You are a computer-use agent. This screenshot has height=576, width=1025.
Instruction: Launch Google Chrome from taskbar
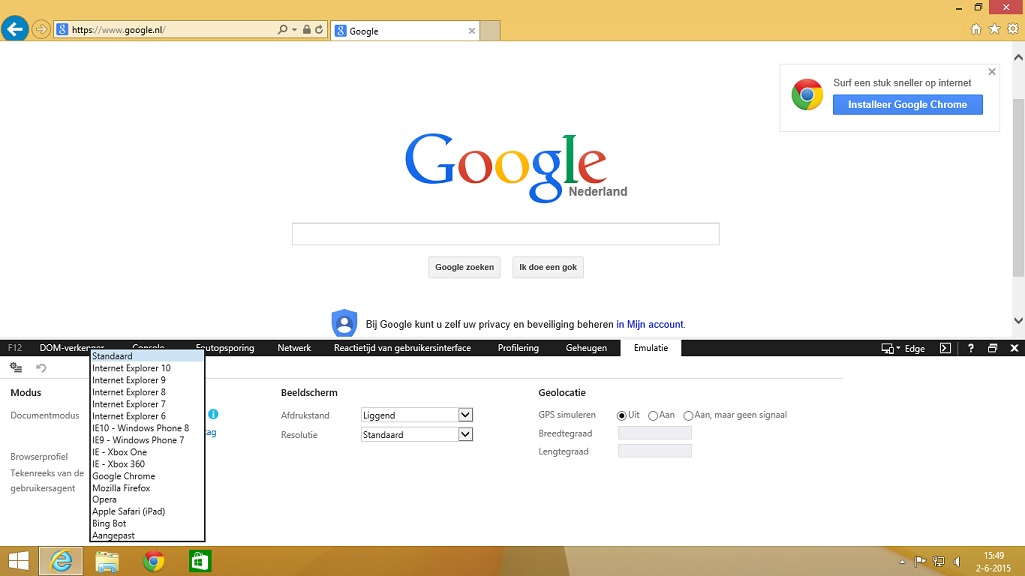[x=154, y=561]
